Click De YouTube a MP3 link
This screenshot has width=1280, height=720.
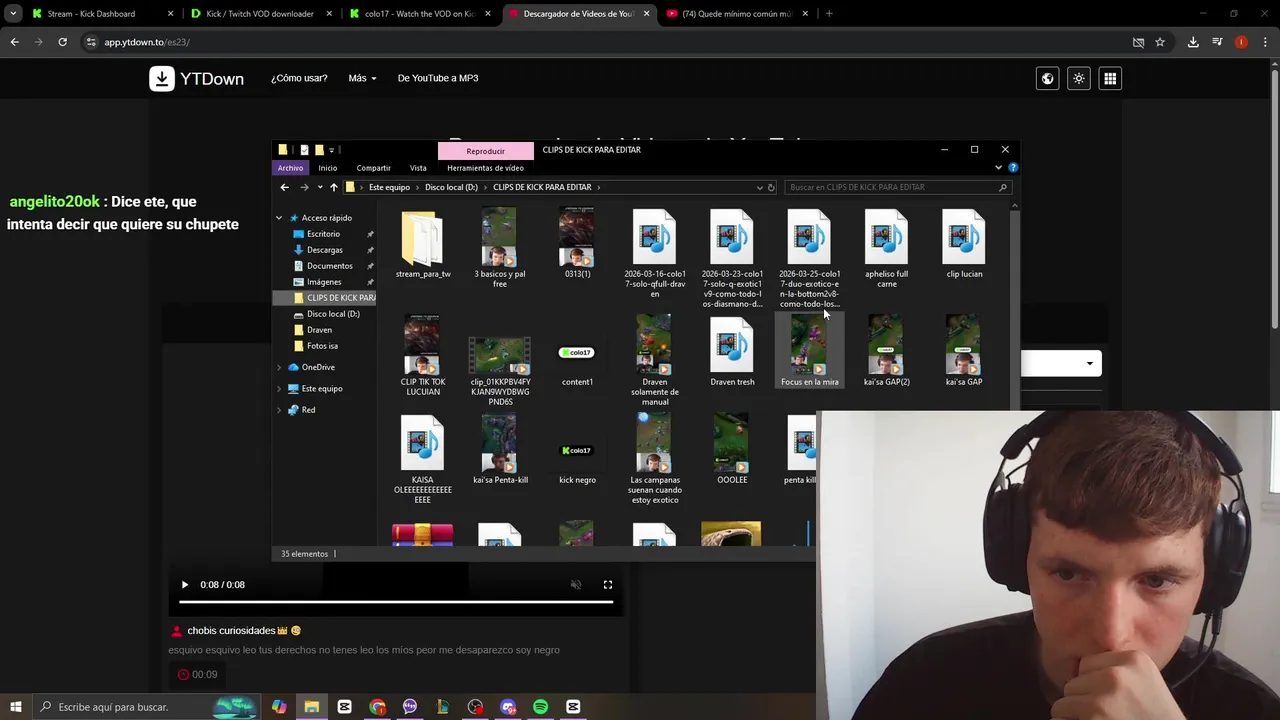point(438,78)
